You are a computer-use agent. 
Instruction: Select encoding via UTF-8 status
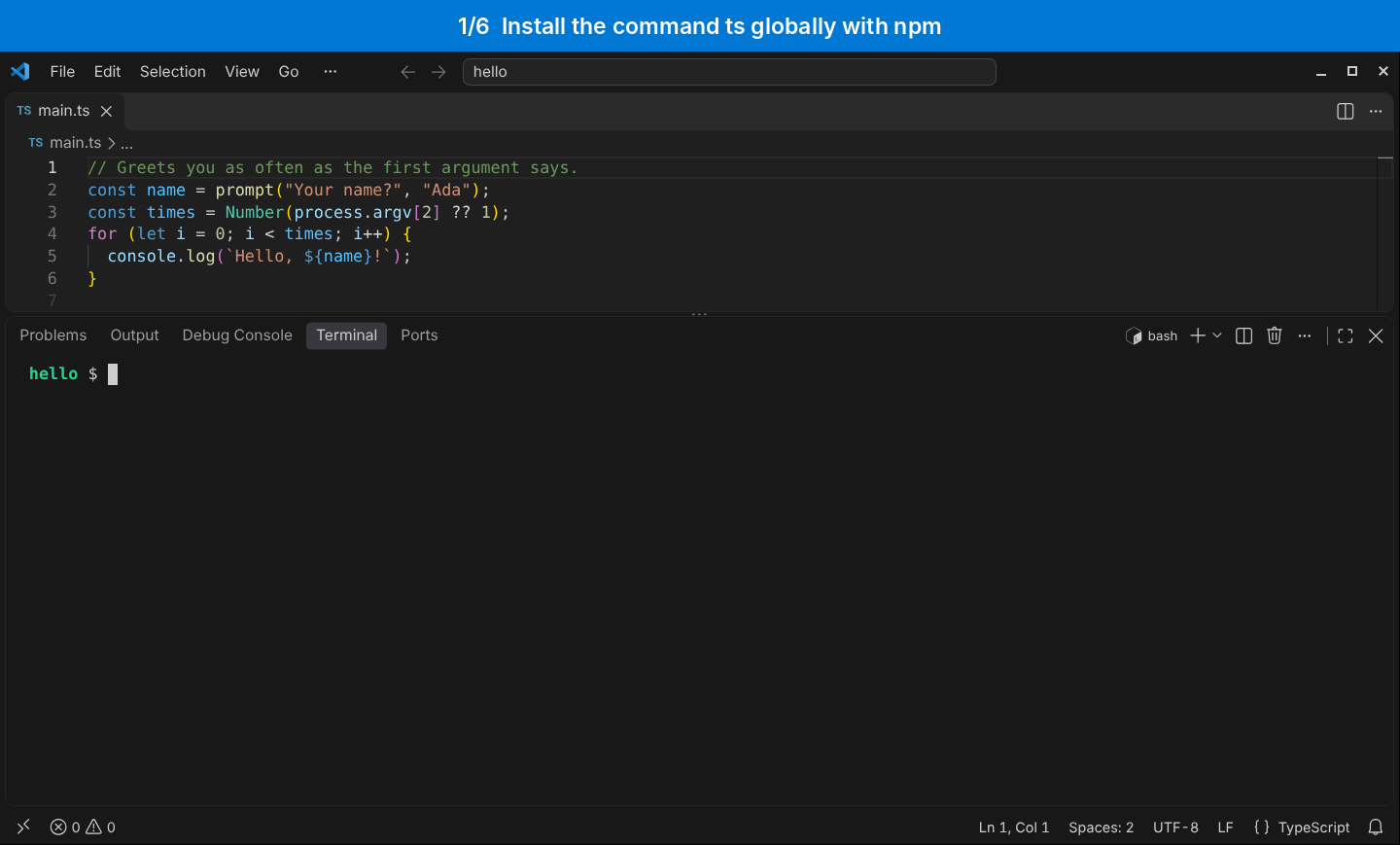tap(1175, 827)
